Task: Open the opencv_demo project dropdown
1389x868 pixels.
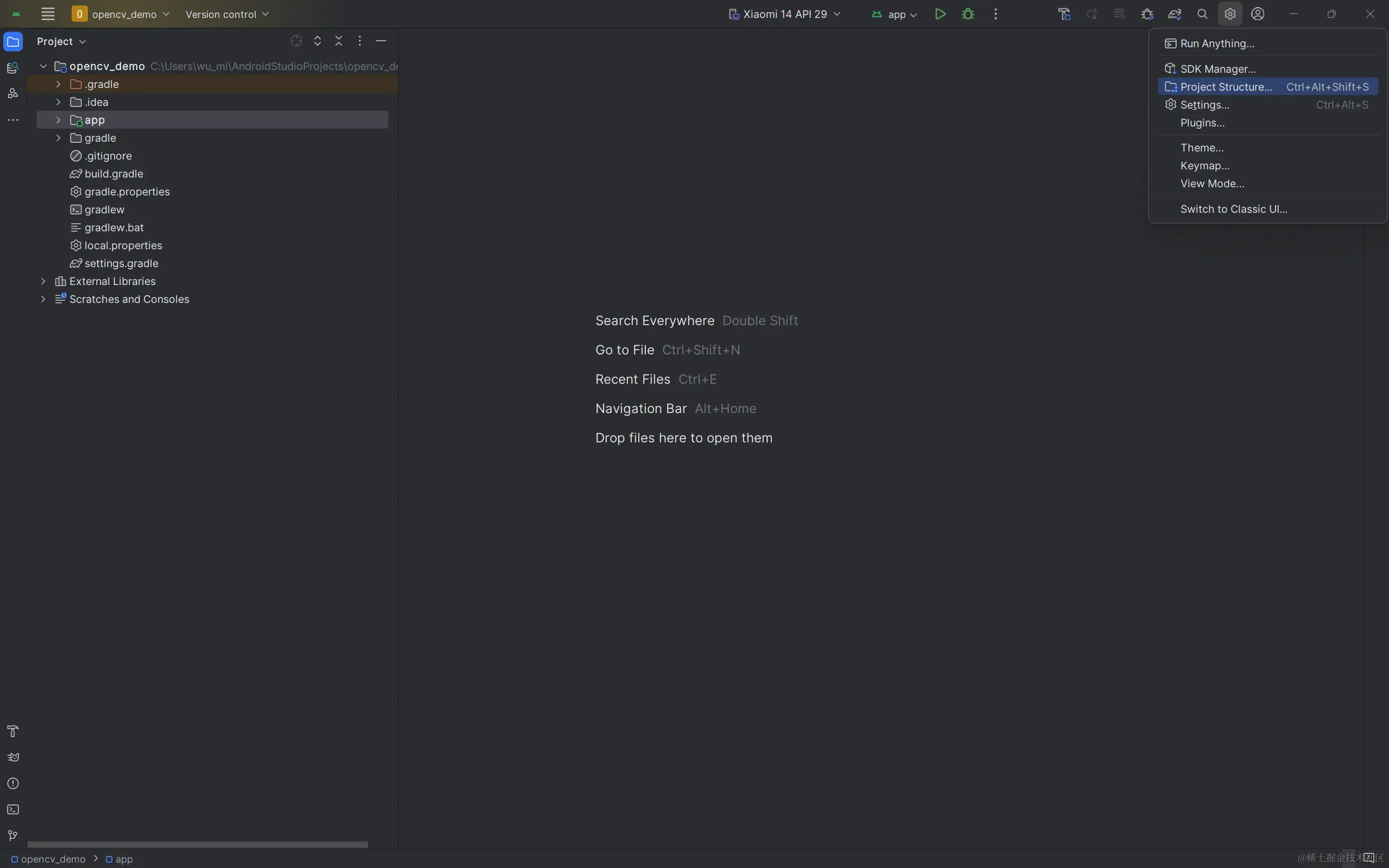Action: pos(120,14)
